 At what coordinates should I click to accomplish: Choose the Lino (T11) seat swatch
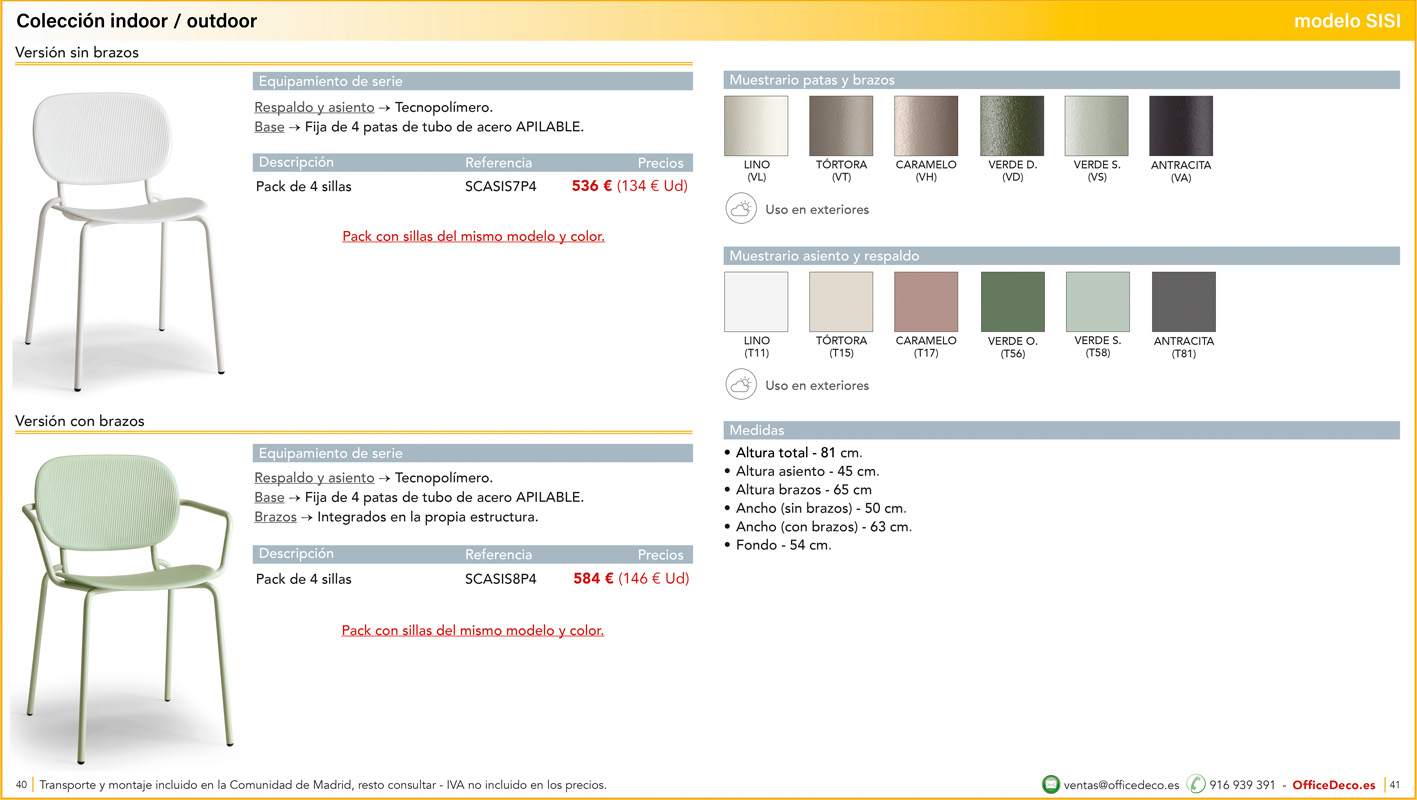[x=756, y=302]
